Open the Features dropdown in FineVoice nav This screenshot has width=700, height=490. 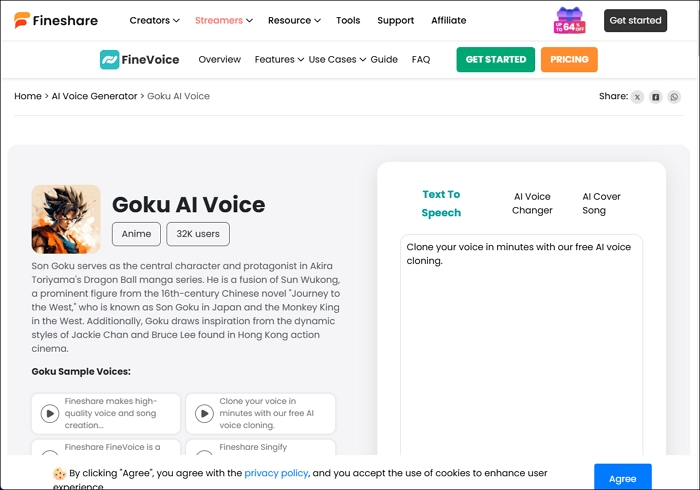(279, 60)
